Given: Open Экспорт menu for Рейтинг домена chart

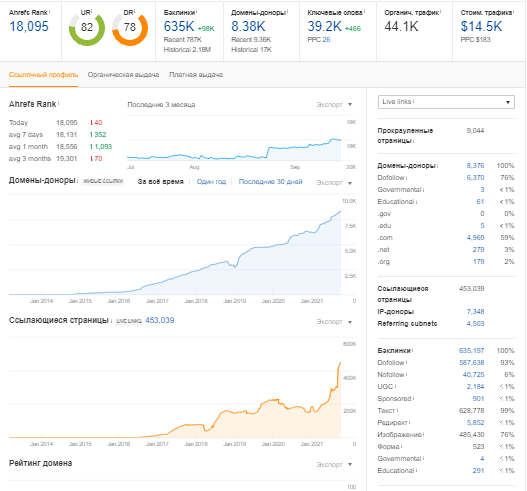Looking at the screenshot, I should pos(334,464).
